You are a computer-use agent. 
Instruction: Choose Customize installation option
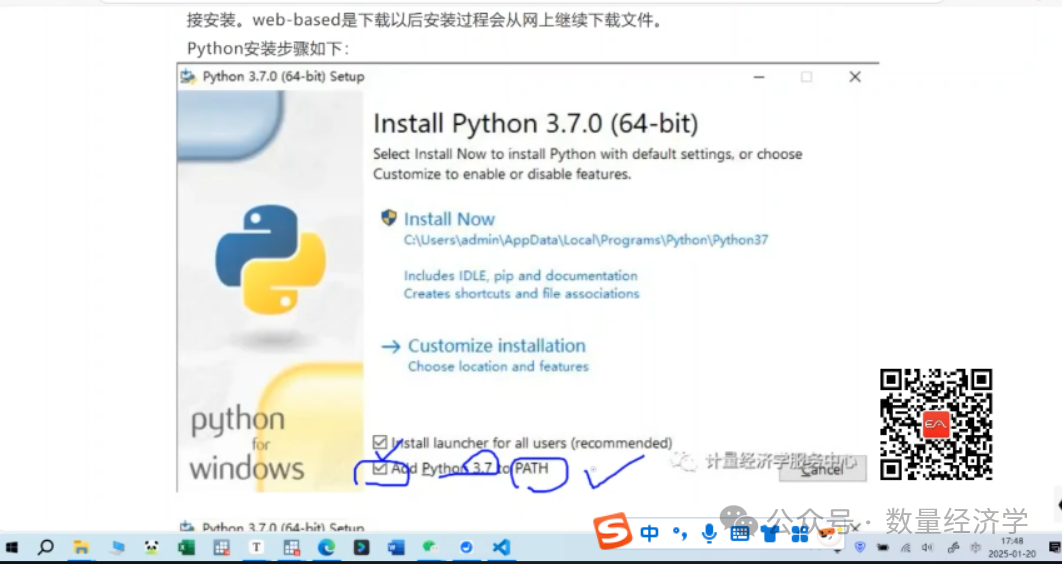496,345
